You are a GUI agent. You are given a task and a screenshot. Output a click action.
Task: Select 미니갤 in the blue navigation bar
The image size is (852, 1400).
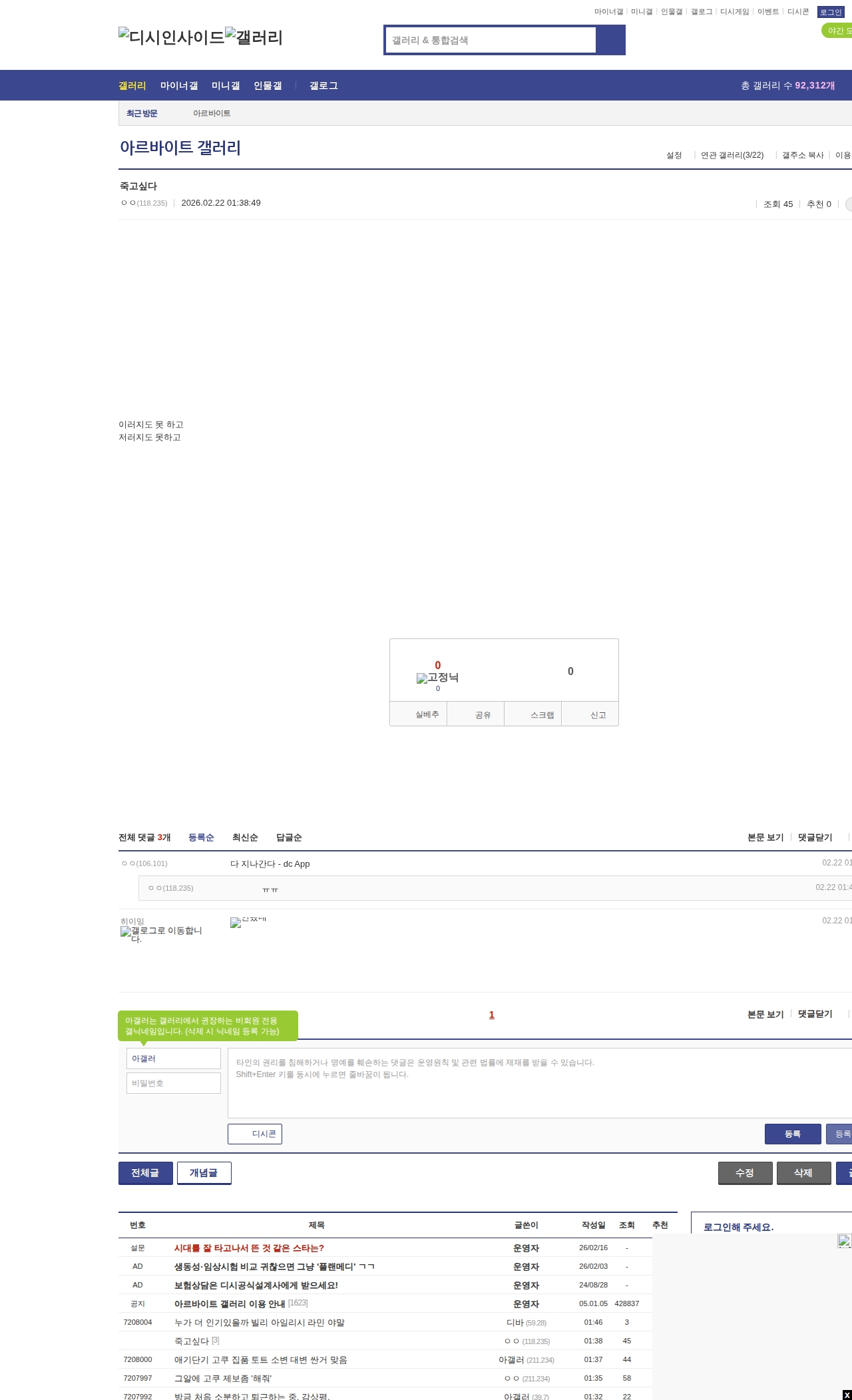click(226, 86)
